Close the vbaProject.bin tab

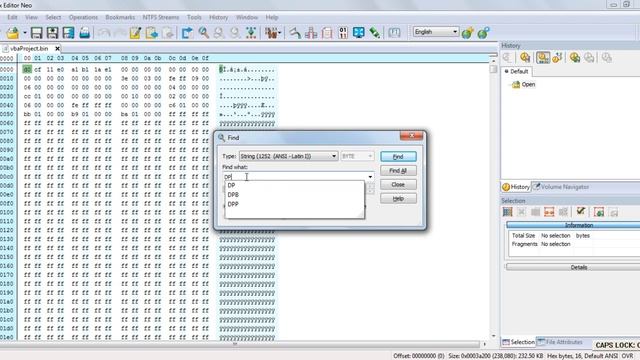pos(57,48)
